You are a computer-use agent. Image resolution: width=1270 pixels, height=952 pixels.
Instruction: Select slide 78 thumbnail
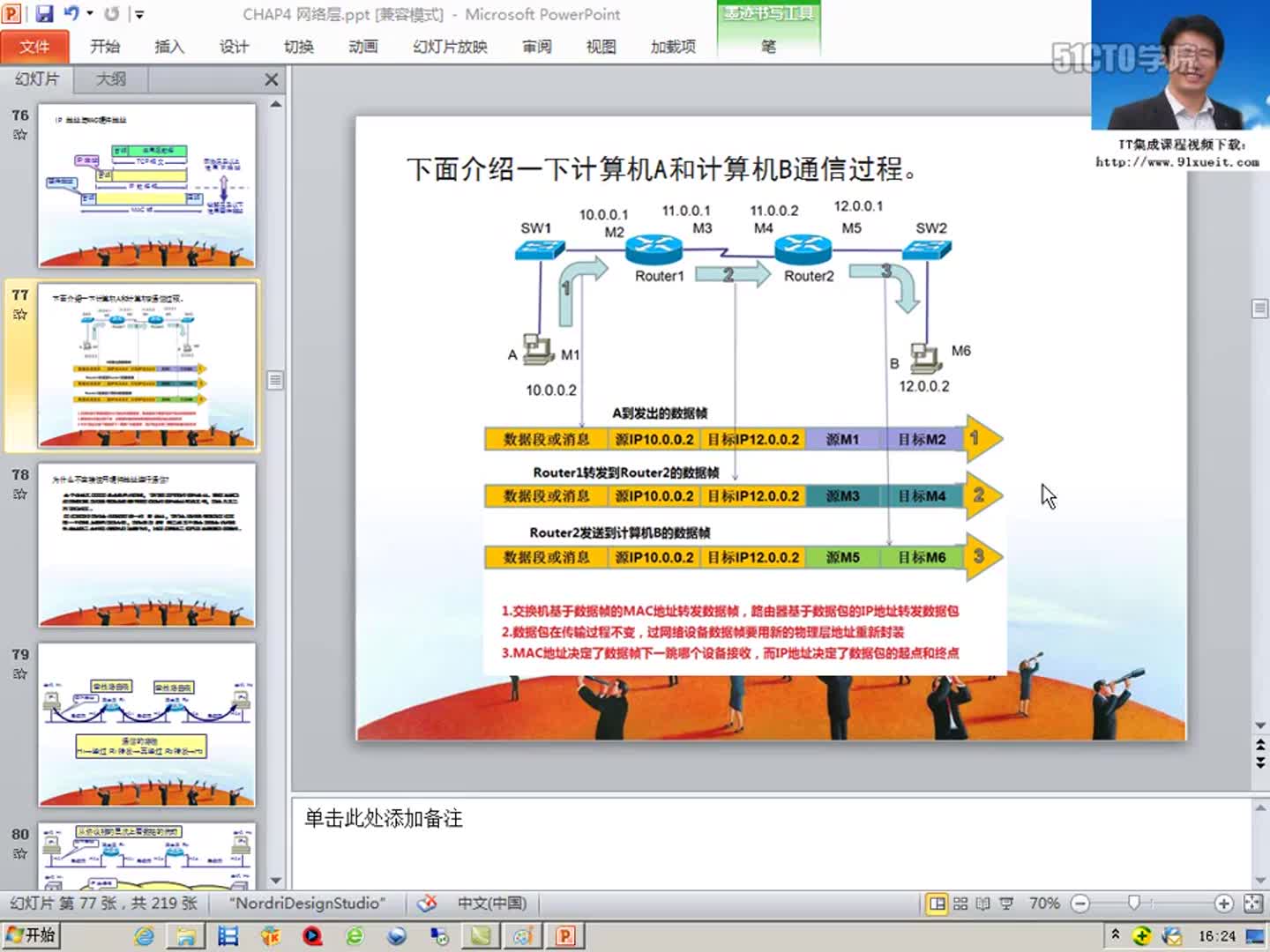point(146,546)
